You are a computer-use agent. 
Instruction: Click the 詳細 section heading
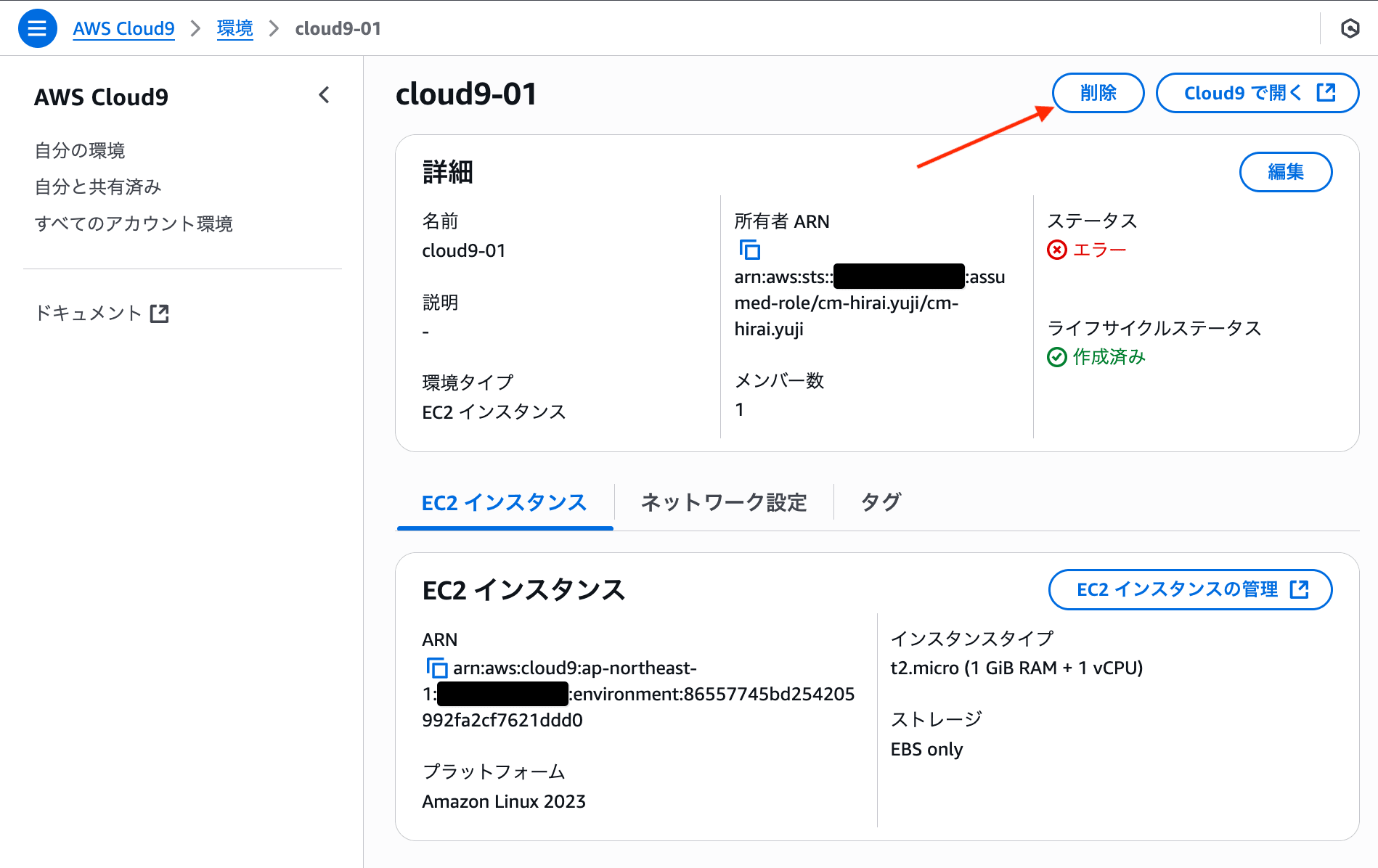click(x=448, y=172)
